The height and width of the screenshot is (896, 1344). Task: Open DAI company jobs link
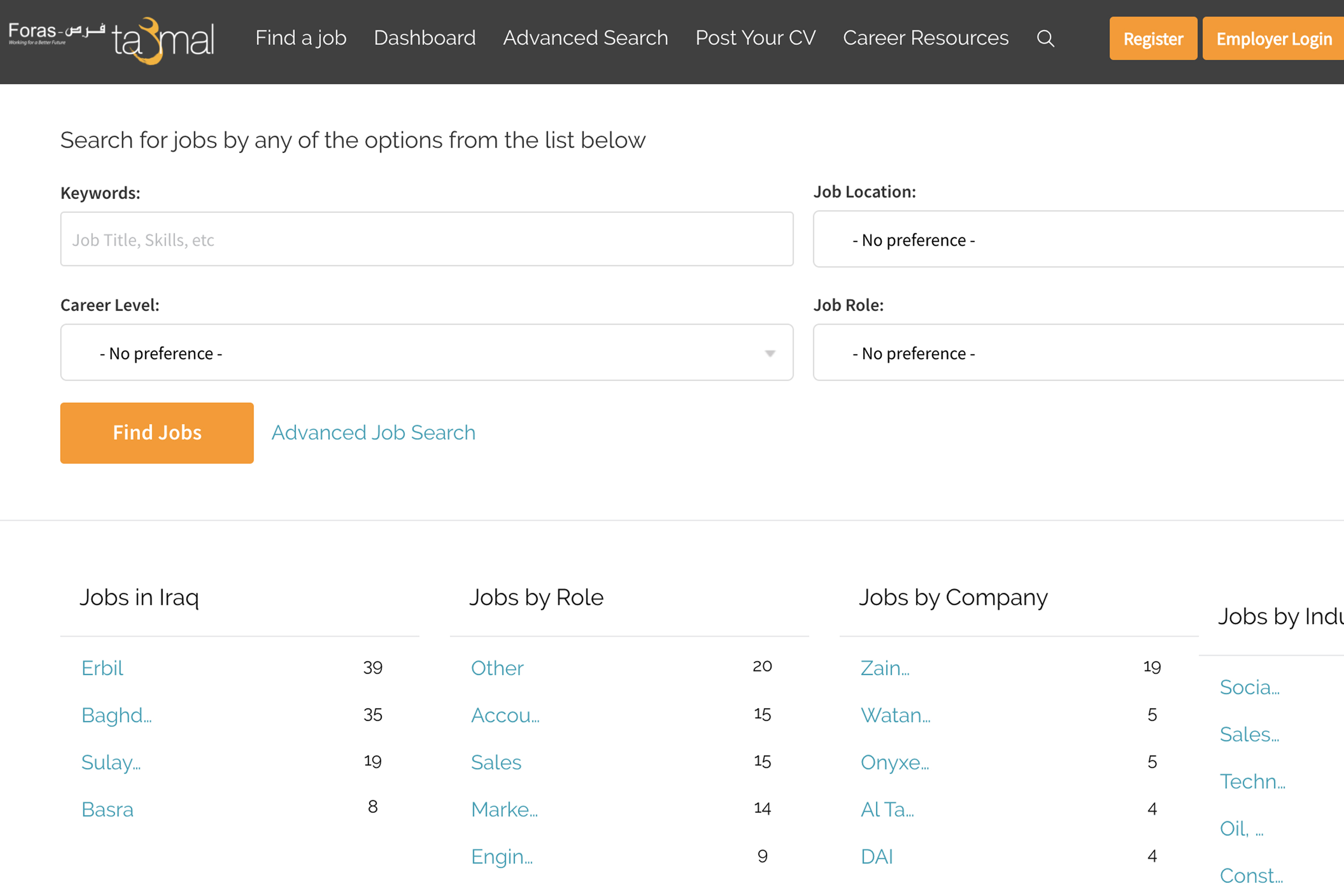pyautogui.click(x=876, y=857)
